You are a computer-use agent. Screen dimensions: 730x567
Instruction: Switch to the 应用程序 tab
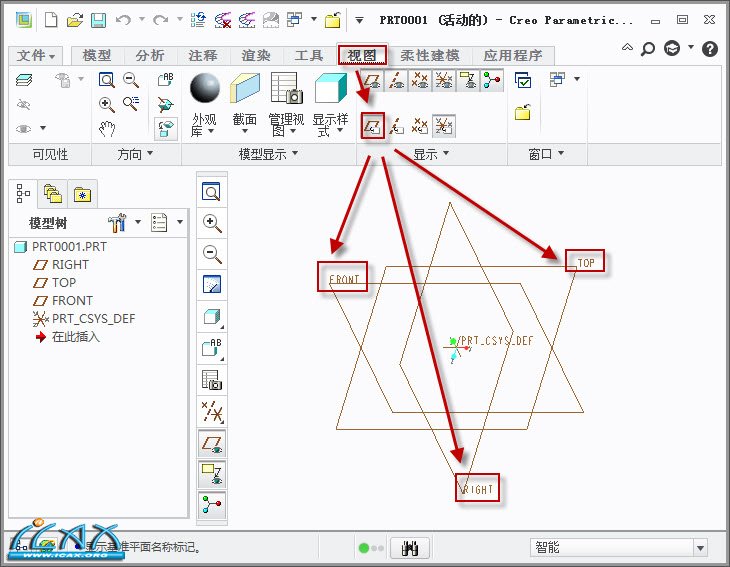(513, 55)
